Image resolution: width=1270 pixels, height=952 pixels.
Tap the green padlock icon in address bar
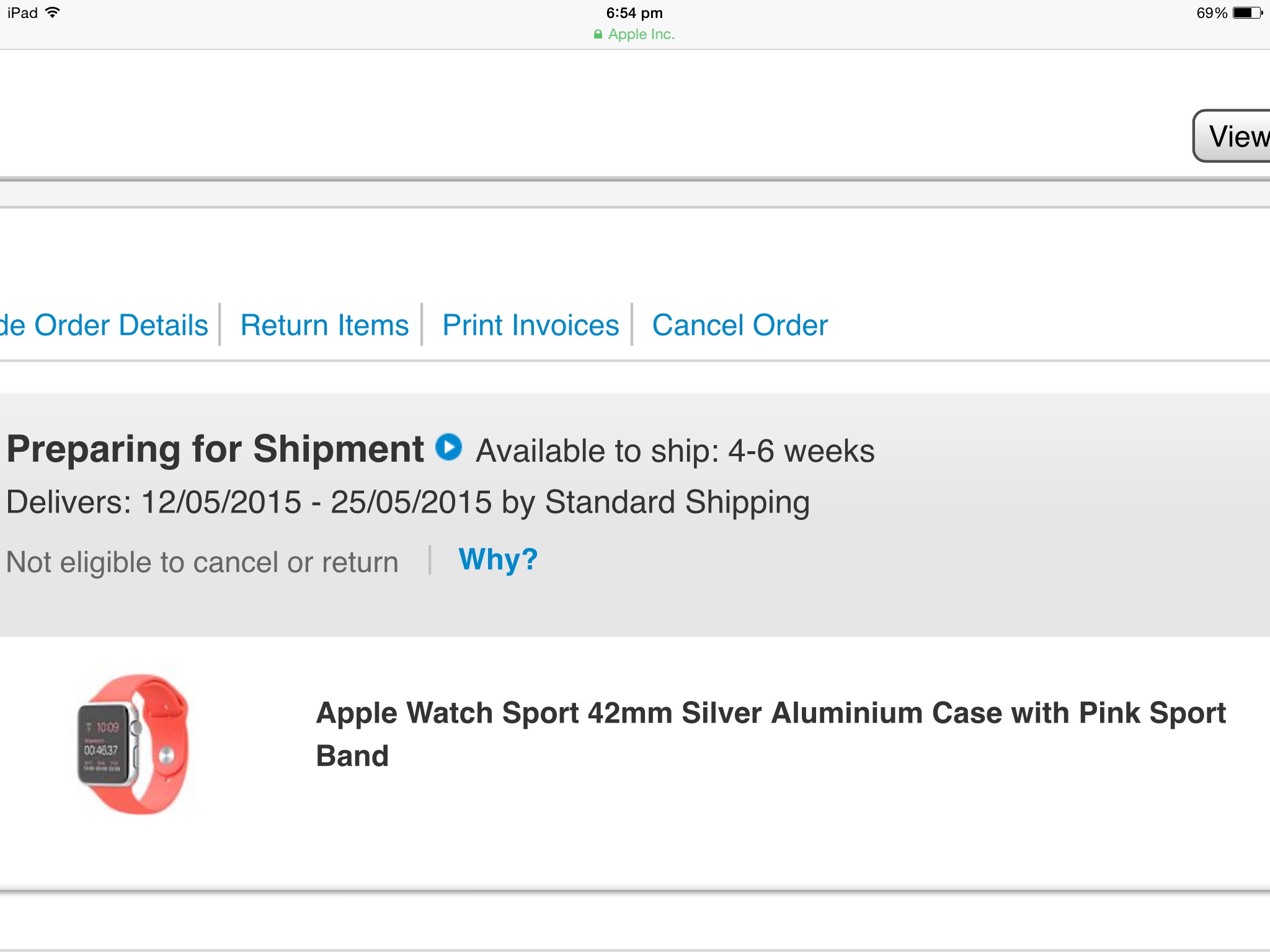click(x=598, y=34)
